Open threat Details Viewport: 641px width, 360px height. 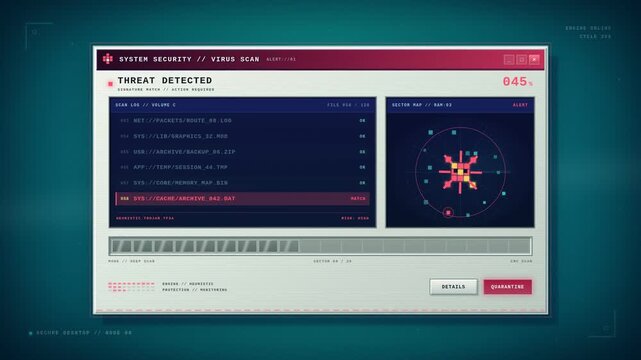point(453,287)
